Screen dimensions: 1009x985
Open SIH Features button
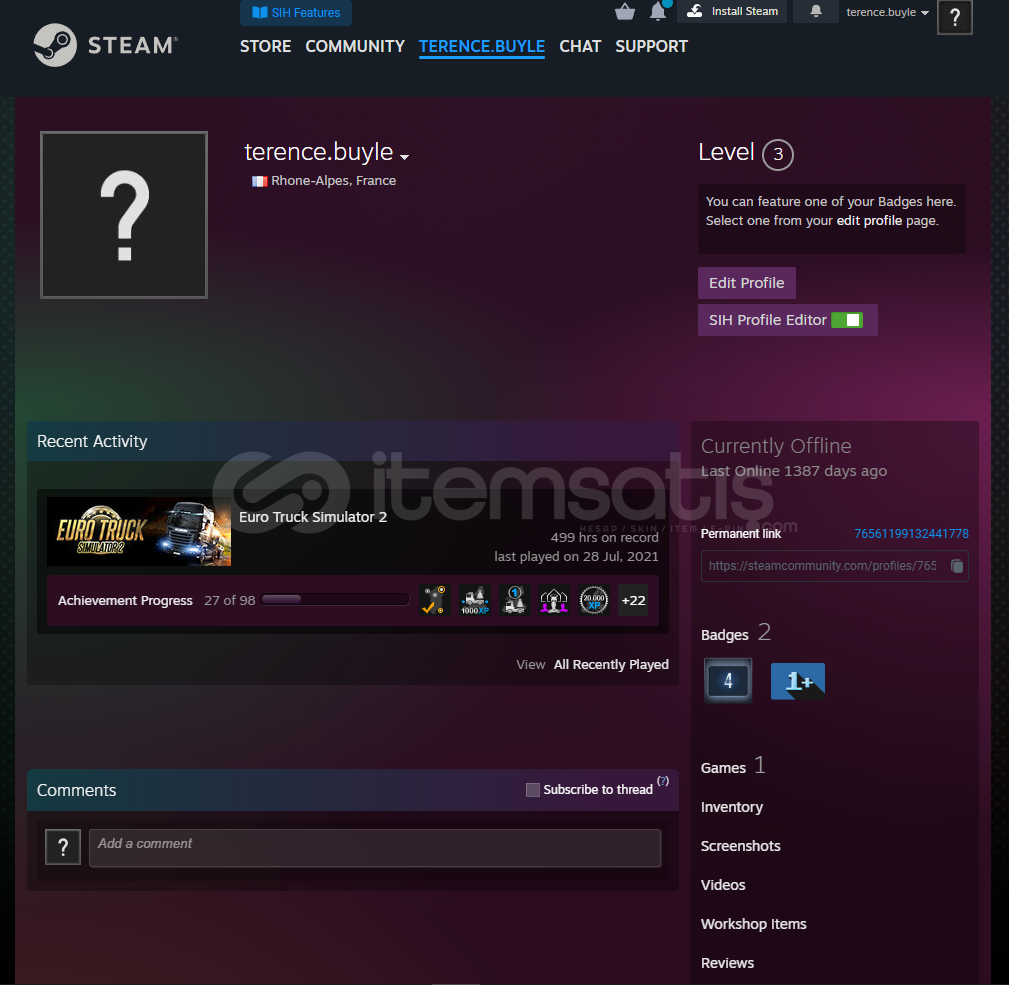[296, 12]
